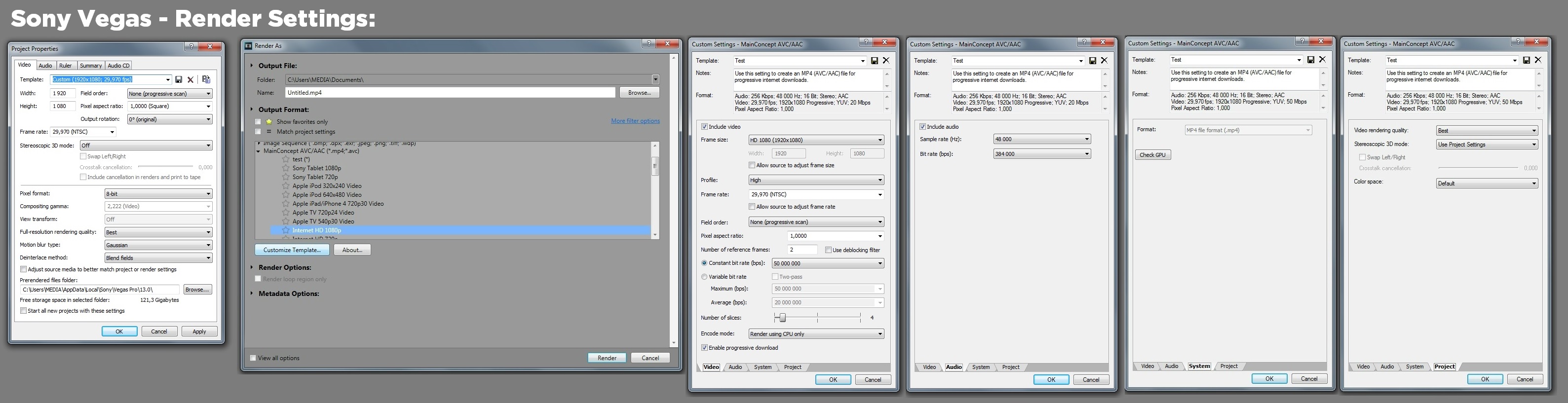Screen dimensions: 1568x403
Task: Click Apply in Project Properties
Action: pos(199,331)
